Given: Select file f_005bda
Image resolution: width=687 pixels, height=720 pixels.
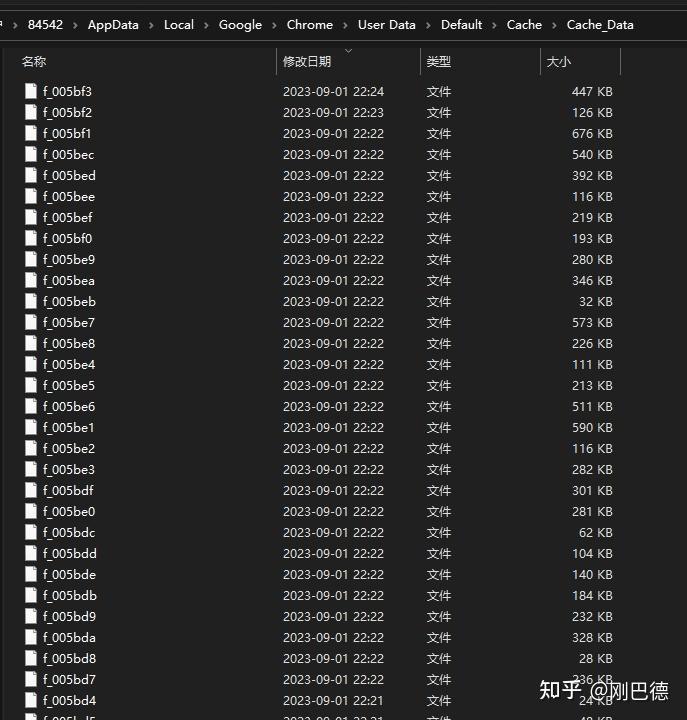Looking at the screenshot, I should [69, 638].
